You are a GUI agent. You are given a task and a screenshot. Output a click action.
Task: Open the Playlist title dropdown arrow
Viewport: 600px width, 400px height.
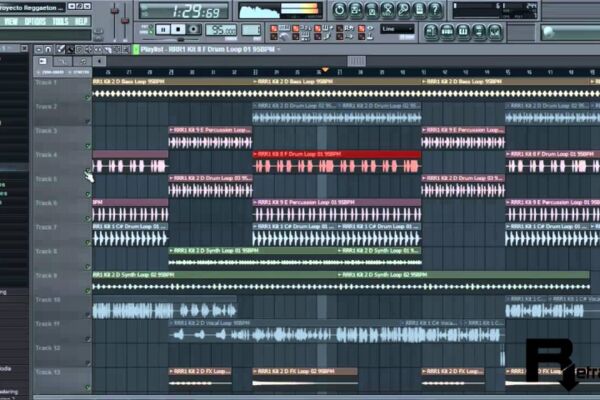[279, 49]
